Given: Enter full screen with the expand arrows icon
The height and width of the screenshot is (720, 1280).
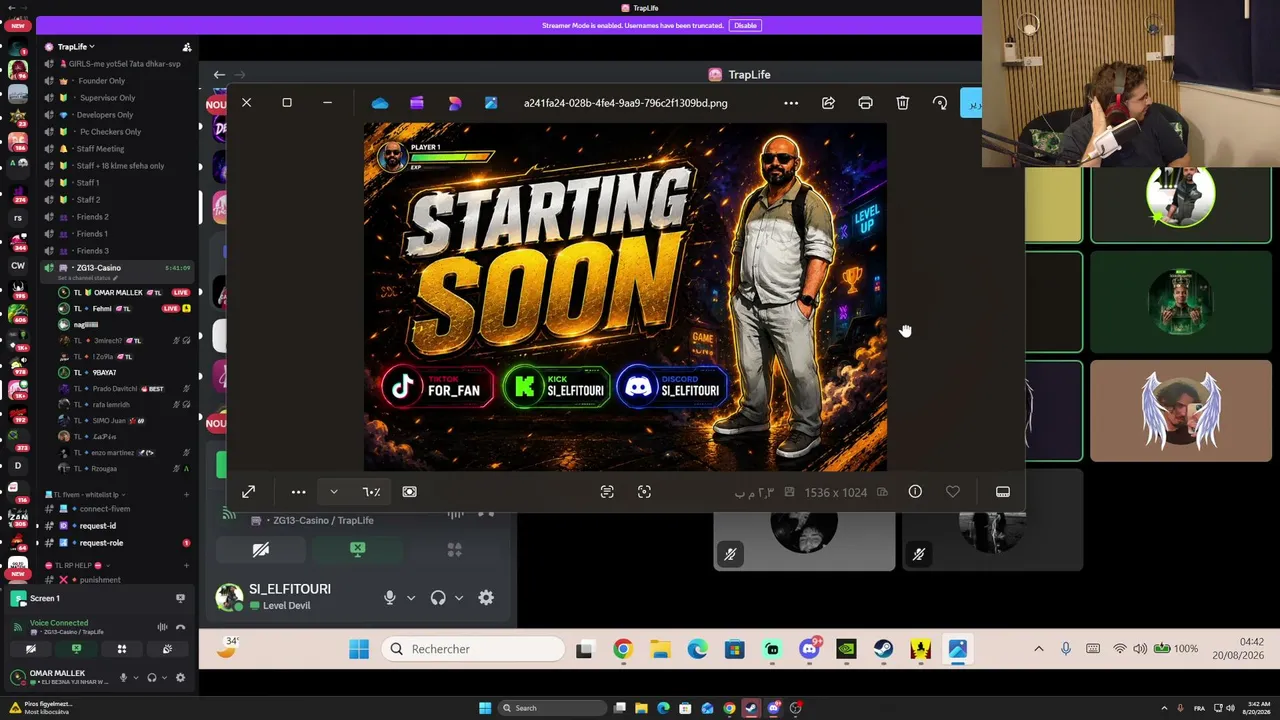Looking at the screenshot, I should tap(248, 492).
